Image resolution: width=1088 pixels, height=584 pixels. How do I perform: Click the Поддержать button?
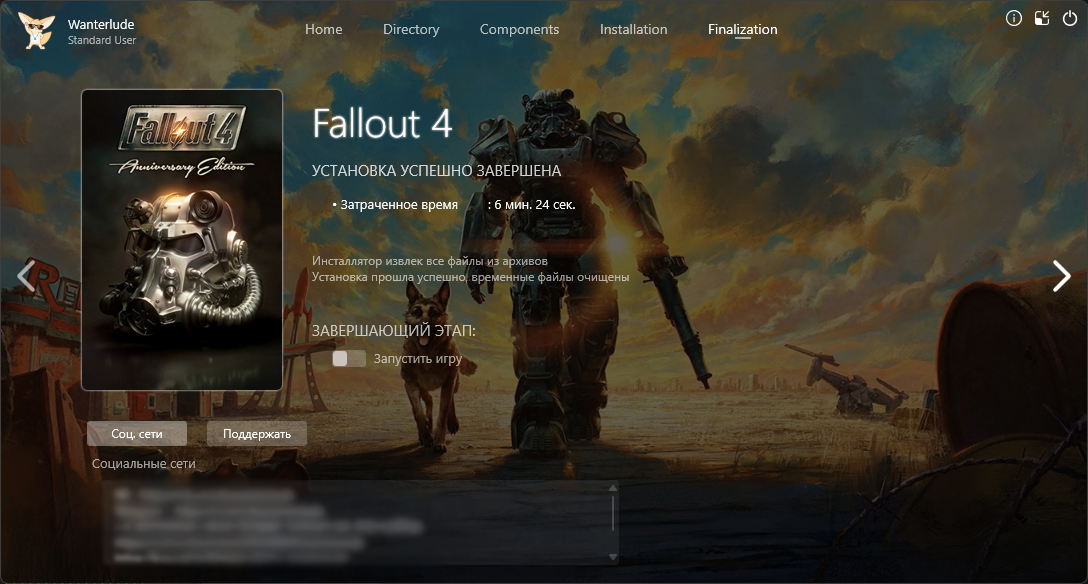[x=257, y=433]
